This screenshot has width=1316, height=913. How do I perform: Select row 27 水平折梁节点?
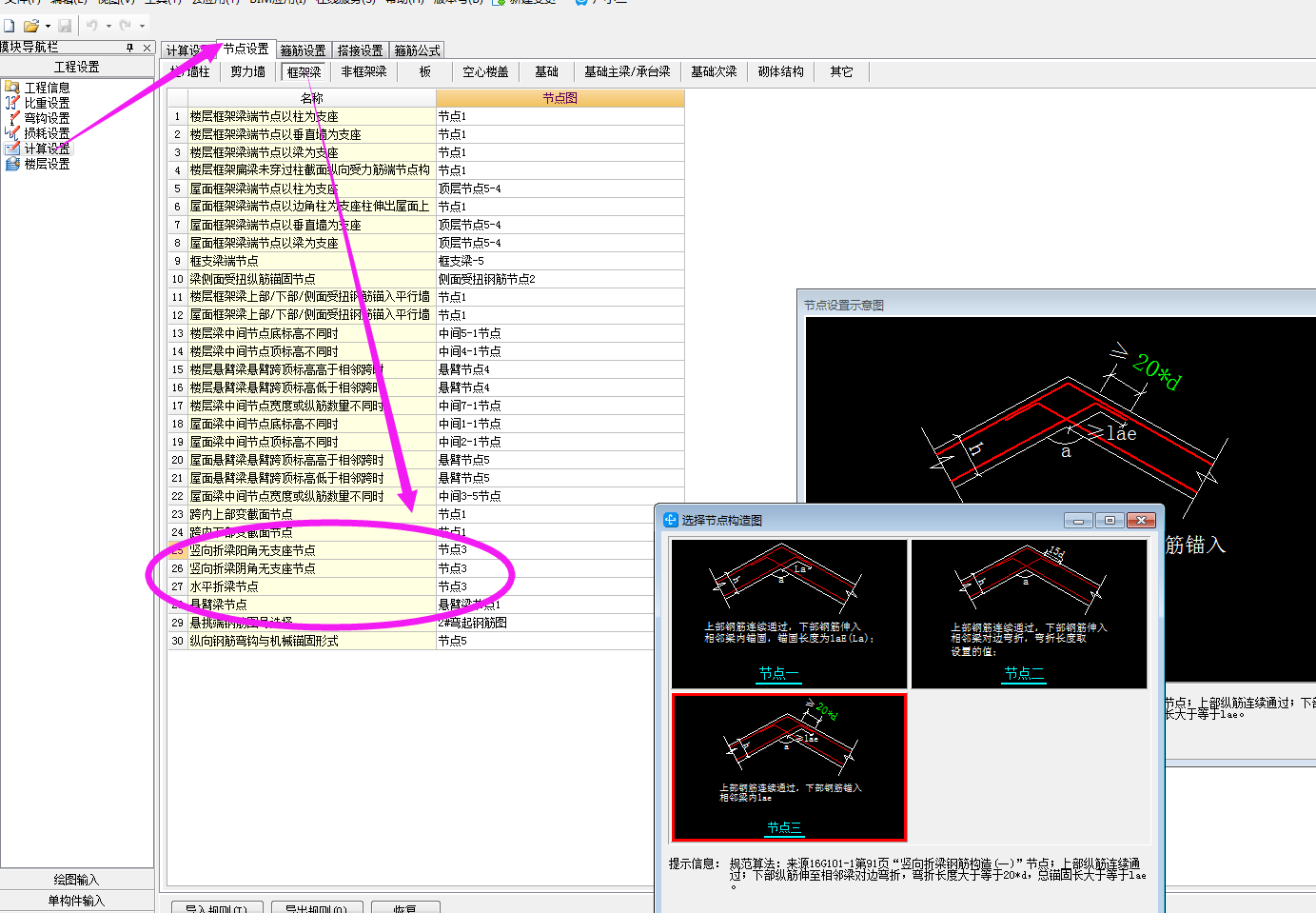311,586
